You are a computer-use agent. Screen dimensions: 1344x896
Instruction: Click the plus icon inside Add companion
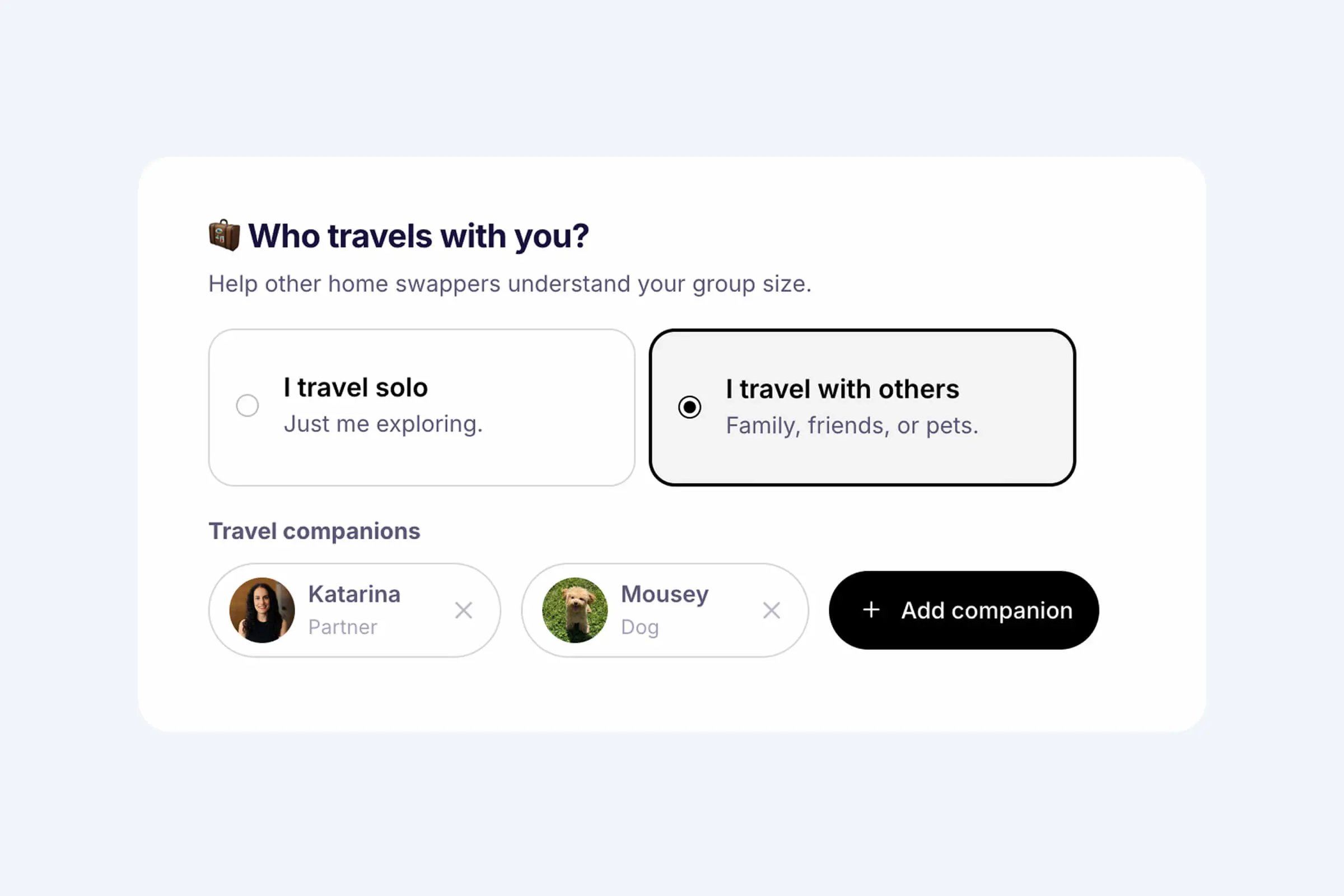tap(871, 610)
